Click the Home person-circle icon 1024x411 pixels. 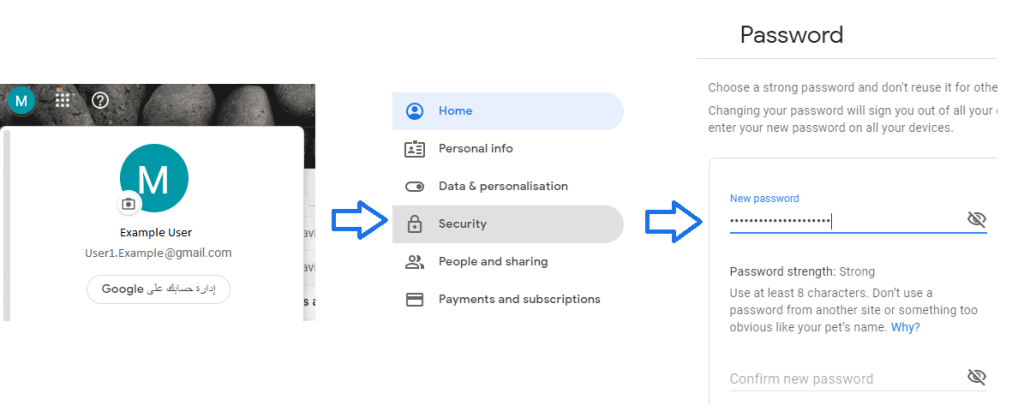pyautogui.click(x=414, y=111)
